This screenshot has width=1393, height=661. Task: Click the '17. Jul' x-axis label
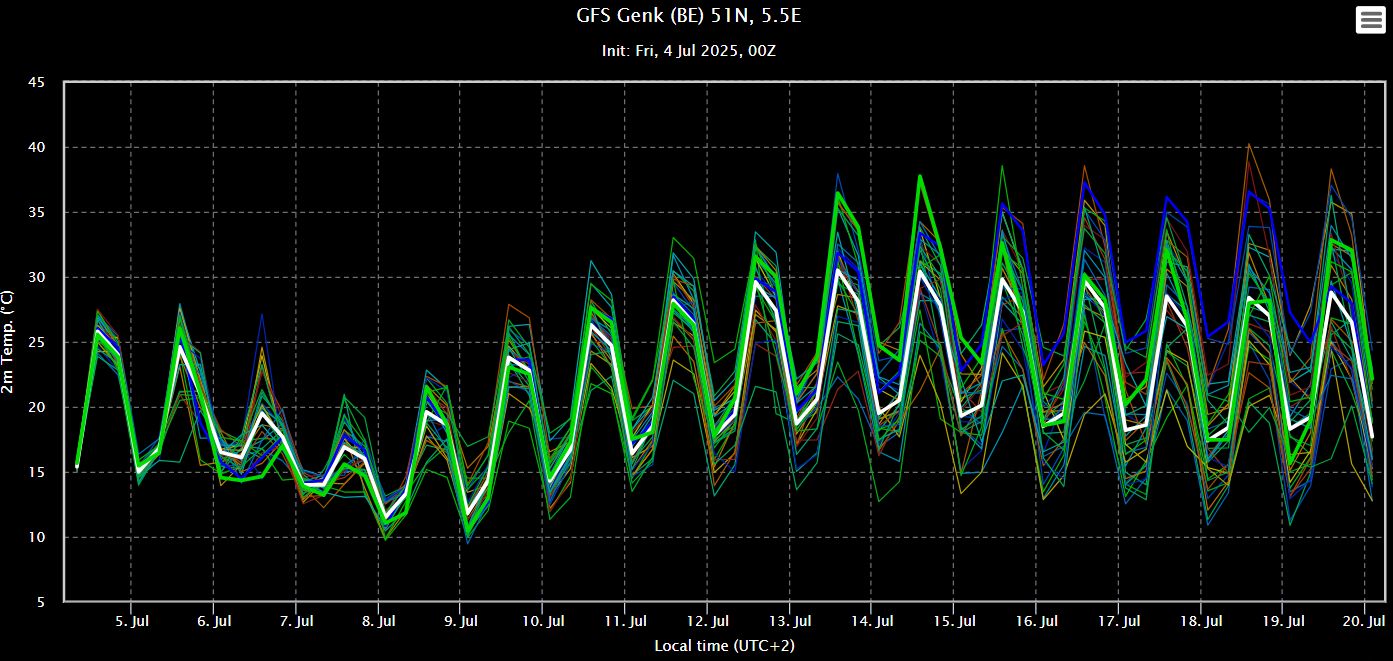[1118, 621]
